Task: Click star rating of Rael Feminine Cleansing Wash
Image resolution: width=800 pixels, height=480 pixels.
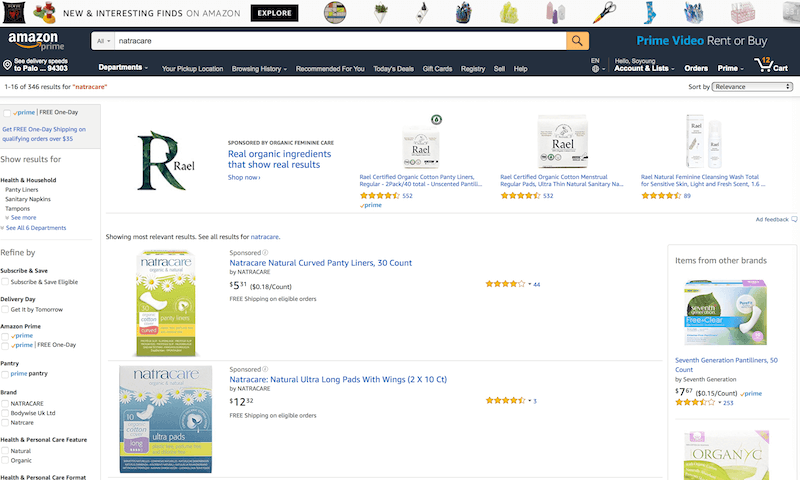Action: coord(661,196)
